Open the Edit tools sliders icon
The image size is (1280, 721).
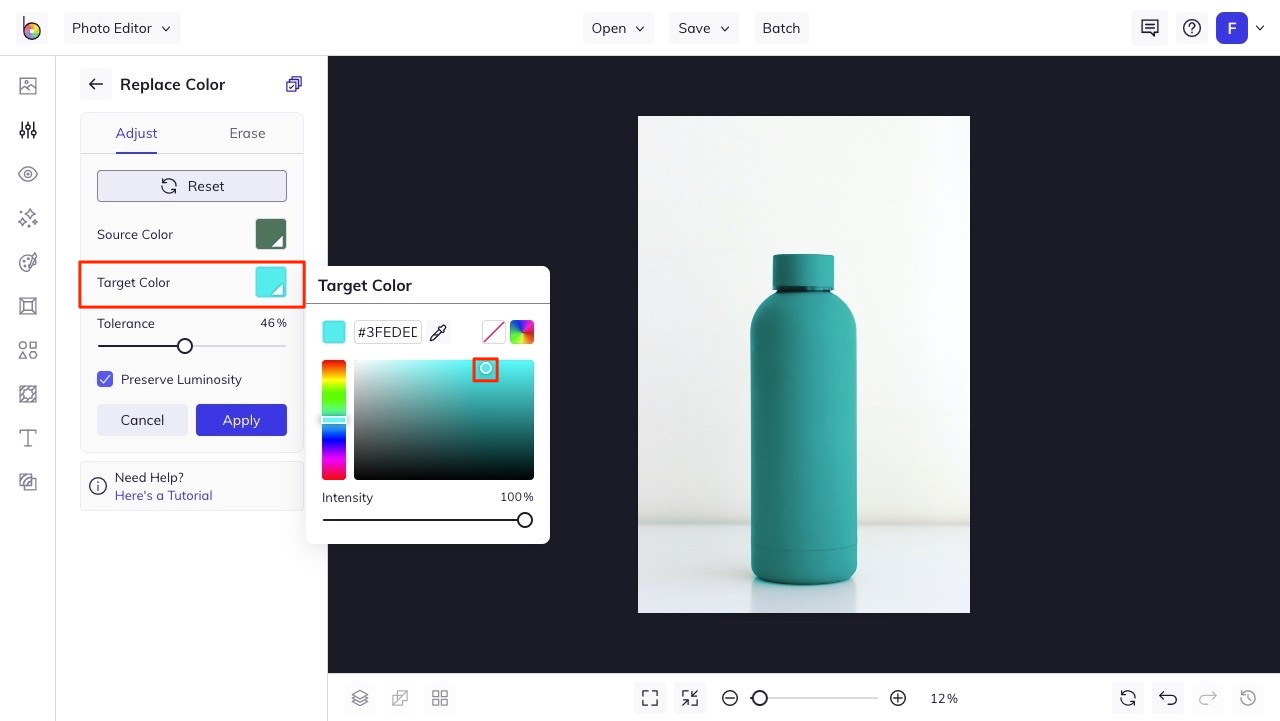(x=28, y=130)
